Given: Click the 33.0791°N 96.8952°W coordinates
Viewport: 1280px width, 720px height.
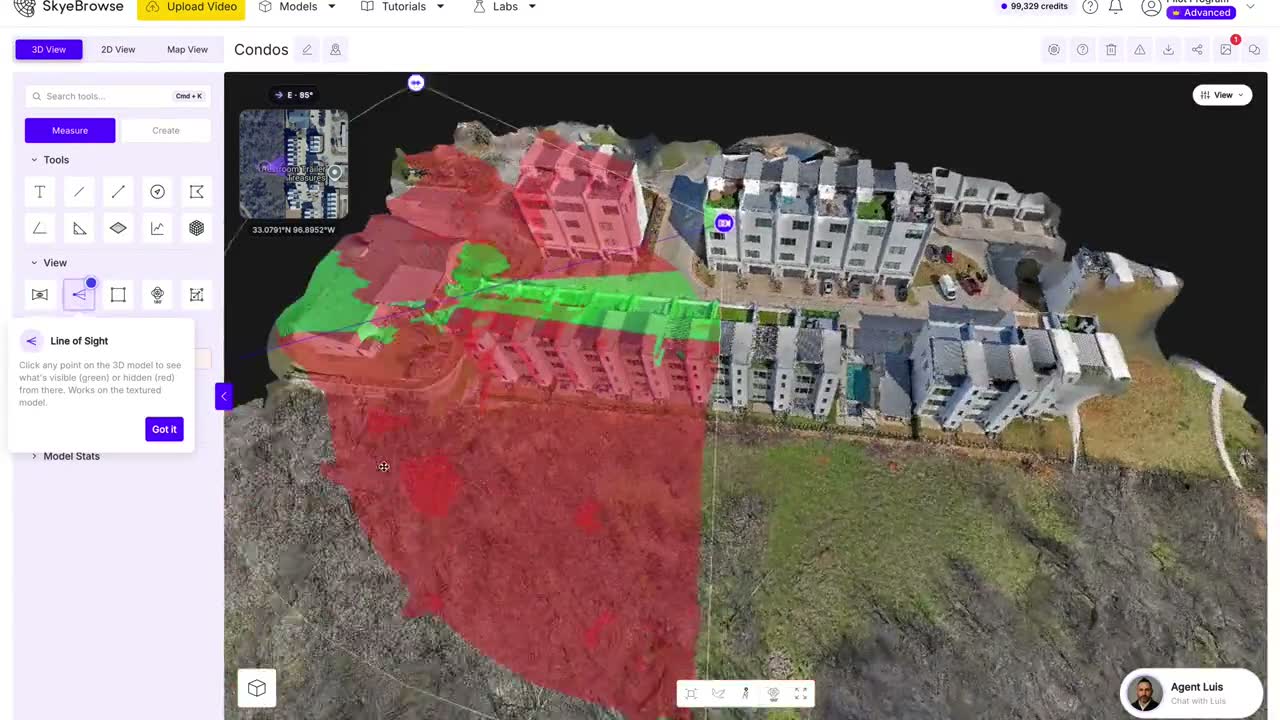Looking at the screenshot, I should pos(293,230).
